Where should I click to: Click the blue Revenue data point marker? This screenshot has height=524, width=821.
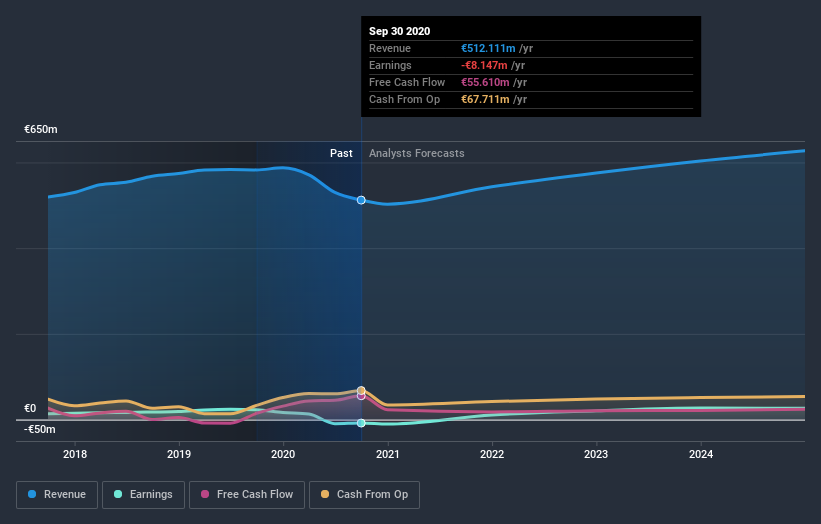pyautogui.click(x=361, y=200)
